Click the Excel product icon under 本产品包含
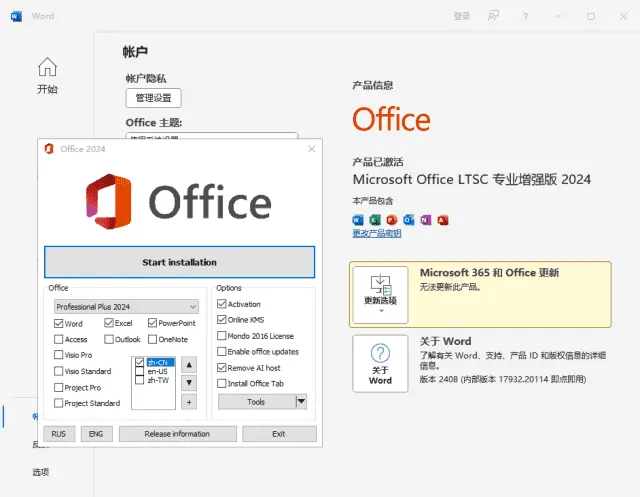 (x=375, y=220)
